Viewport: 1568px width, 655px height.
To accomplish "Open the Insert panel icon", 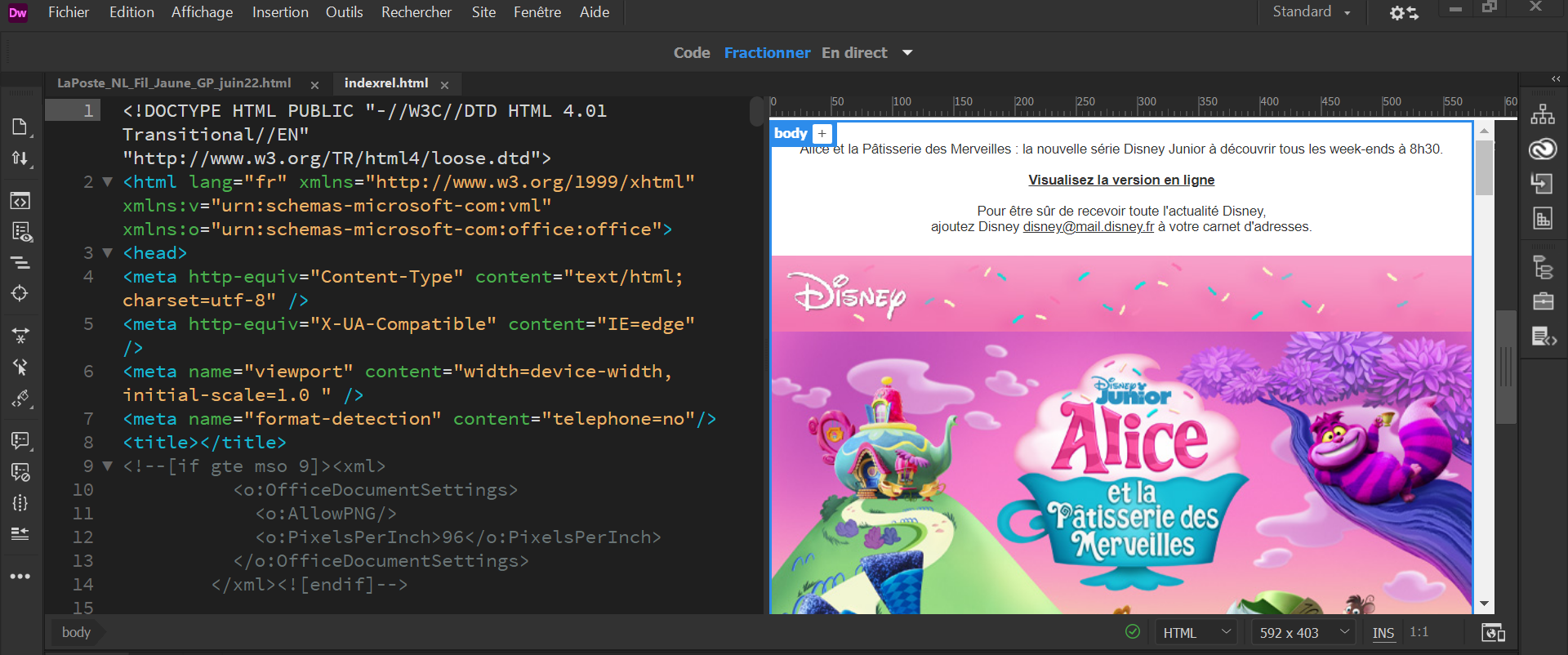I will coord(1543,184).
